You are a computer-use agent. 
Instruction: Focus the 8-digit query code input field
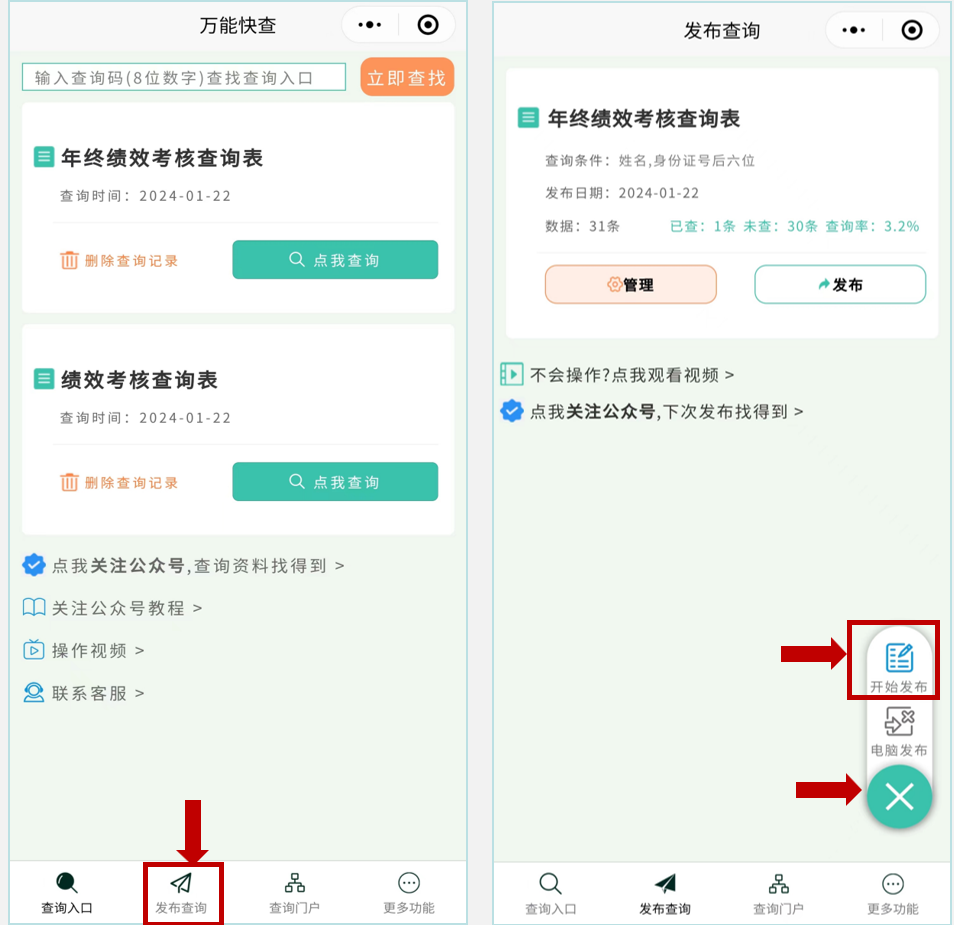click(184, 77)
